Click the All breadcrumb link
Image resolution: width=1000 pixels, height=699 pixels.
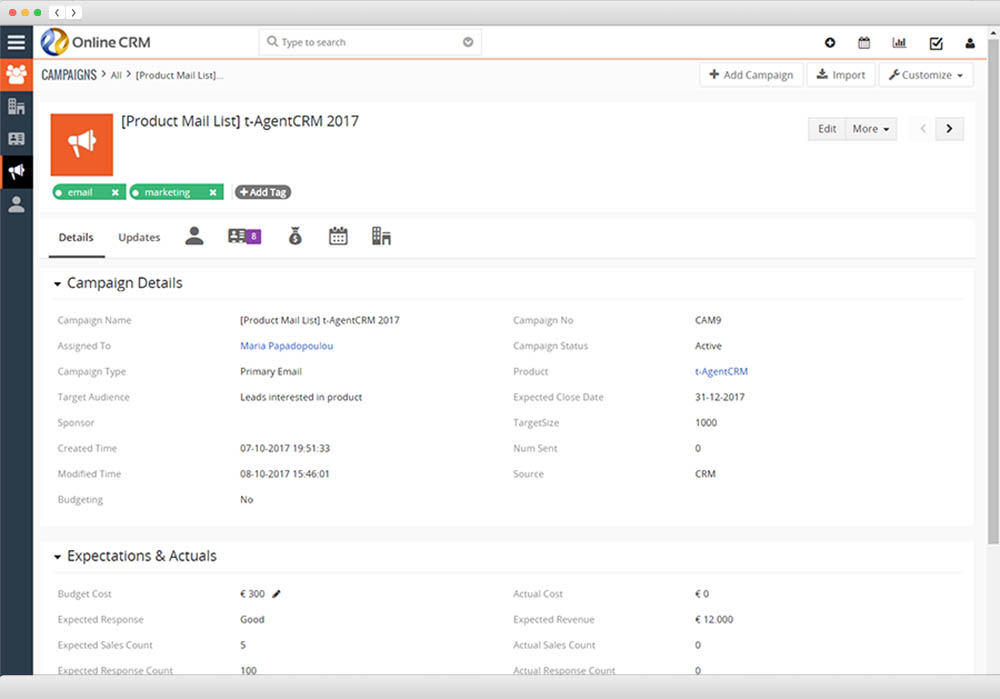click(116, 75)
